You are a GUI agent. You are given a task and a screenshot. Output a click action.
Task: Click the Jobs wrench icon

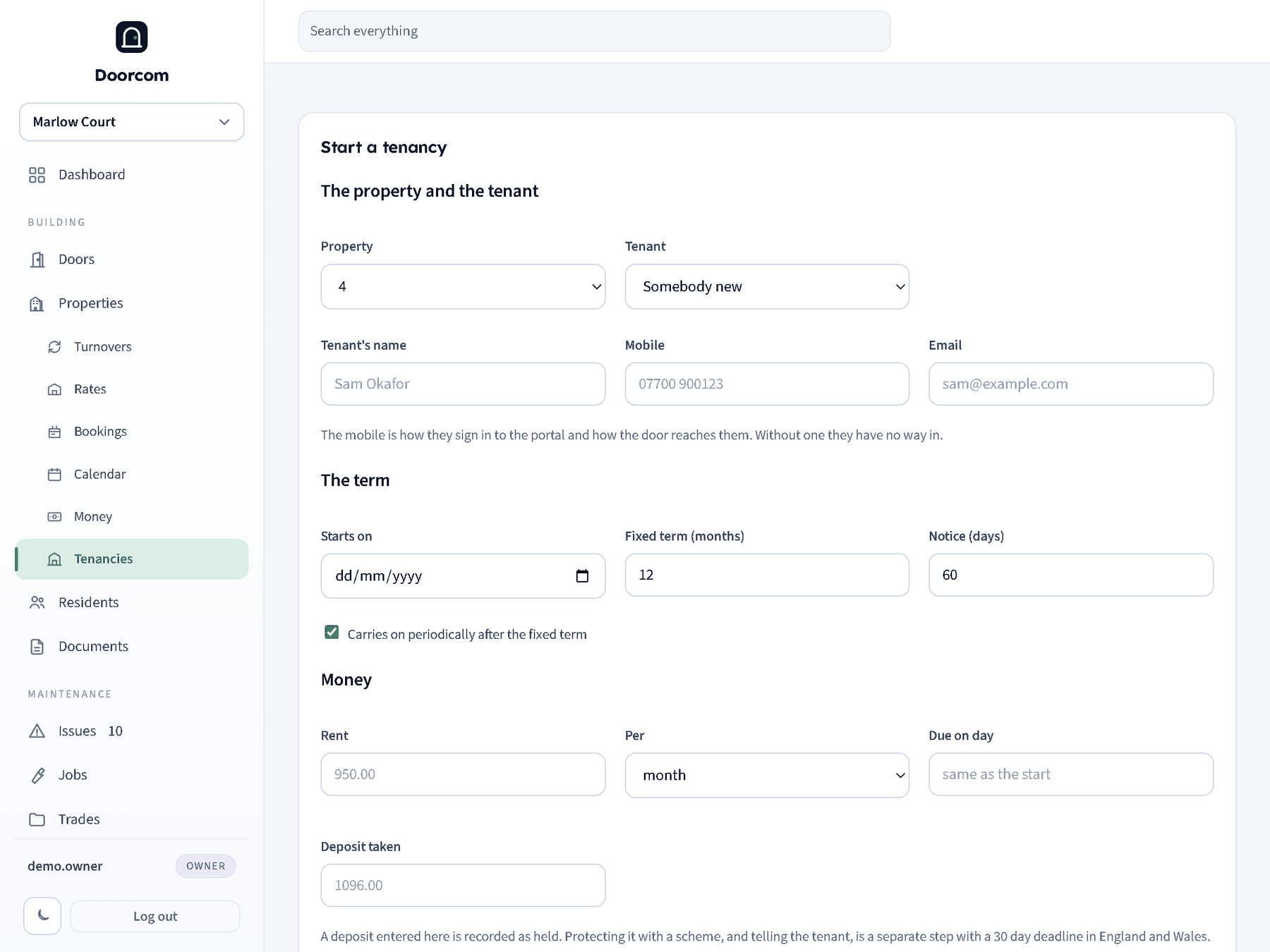[37, 775]
